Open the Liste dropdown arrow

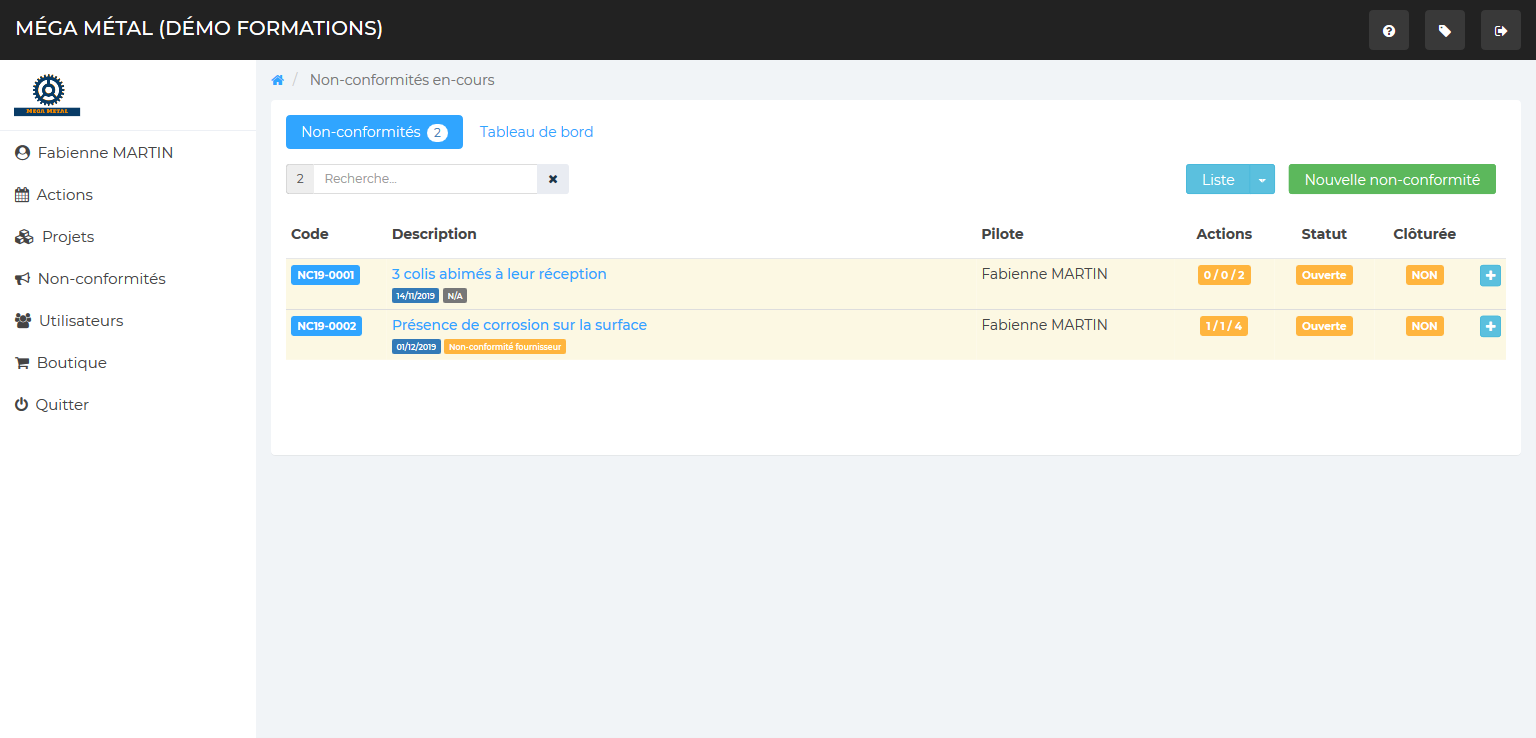coord(1262,180)
